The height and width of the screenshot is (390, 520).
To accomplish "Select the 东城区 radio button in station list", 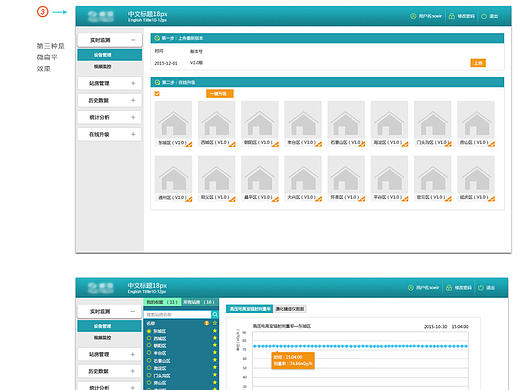I will pos(149,331).
